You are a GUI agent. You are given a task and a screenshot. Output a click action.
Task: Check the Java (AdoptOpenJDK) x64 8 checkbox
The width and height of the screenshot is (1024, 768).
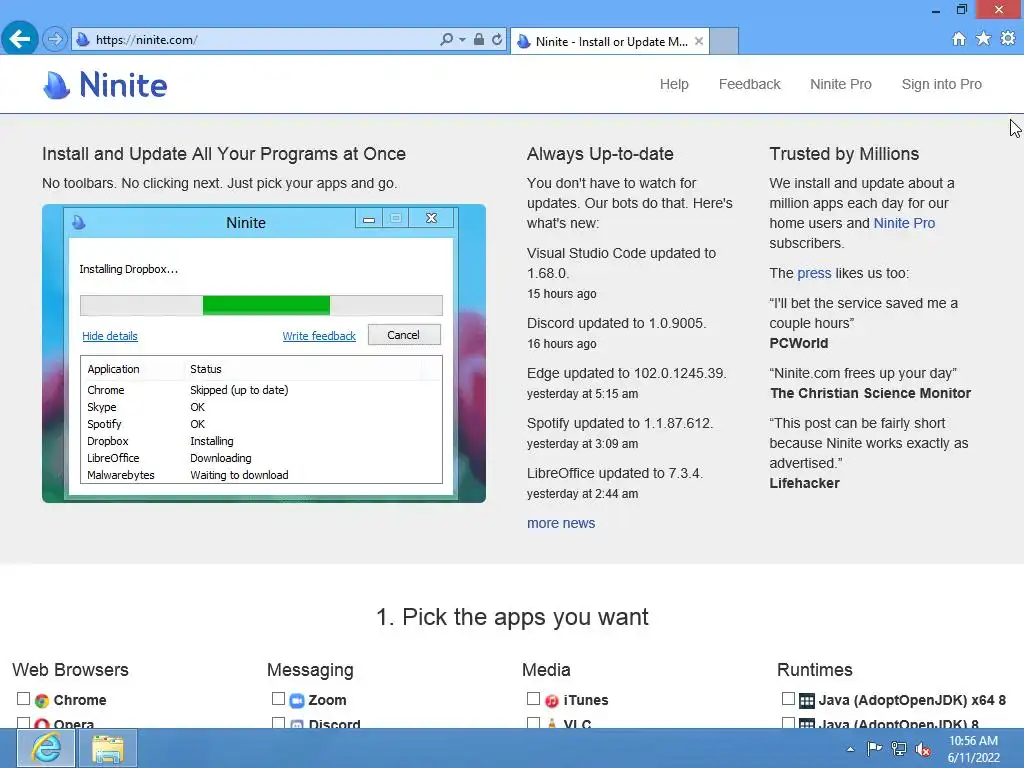(x=788, y=699)
